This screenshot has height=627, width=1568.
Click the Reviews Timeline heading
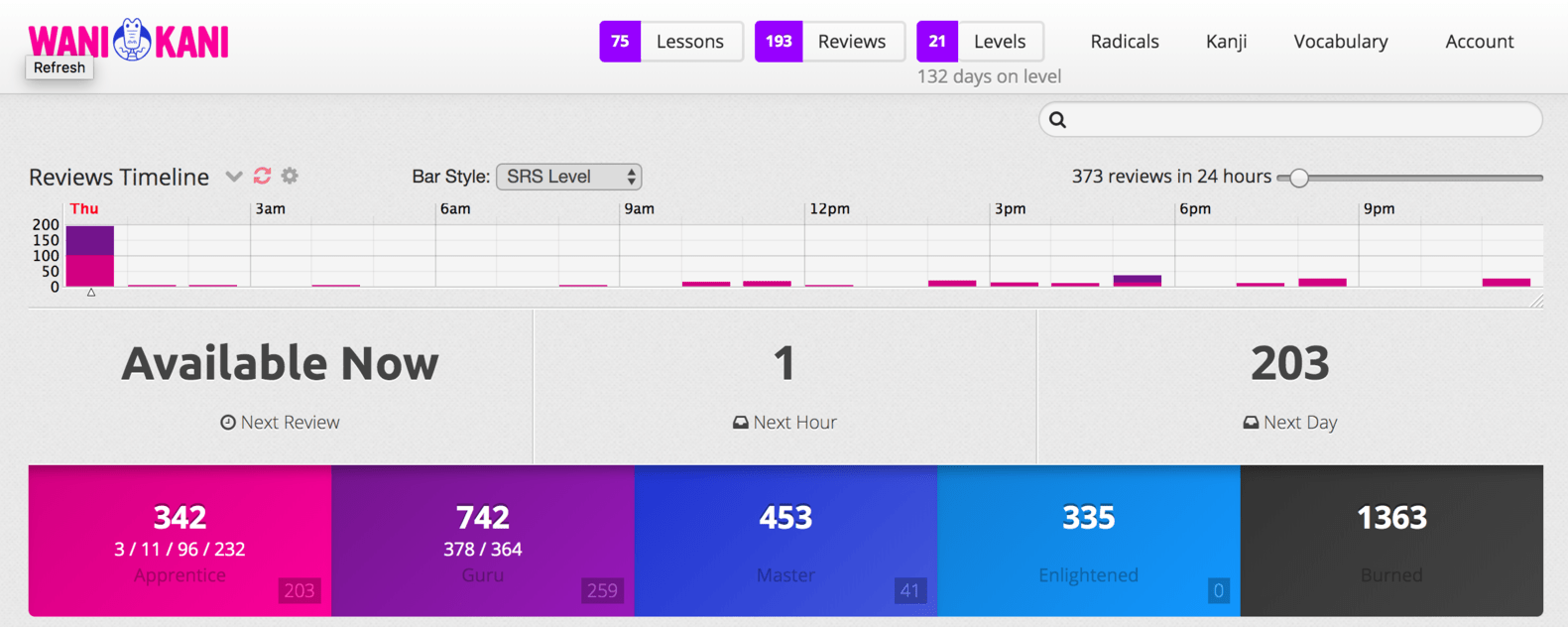[119, 177]
